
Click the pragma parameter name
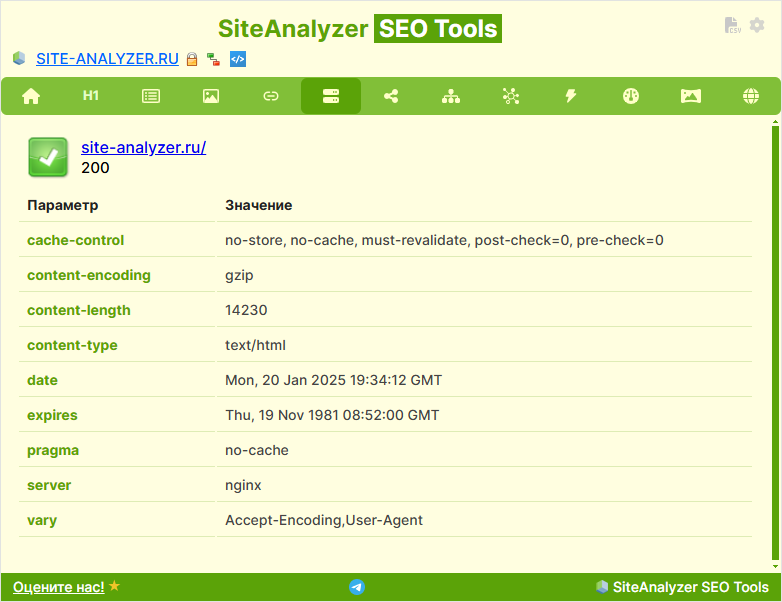[53, 450]
